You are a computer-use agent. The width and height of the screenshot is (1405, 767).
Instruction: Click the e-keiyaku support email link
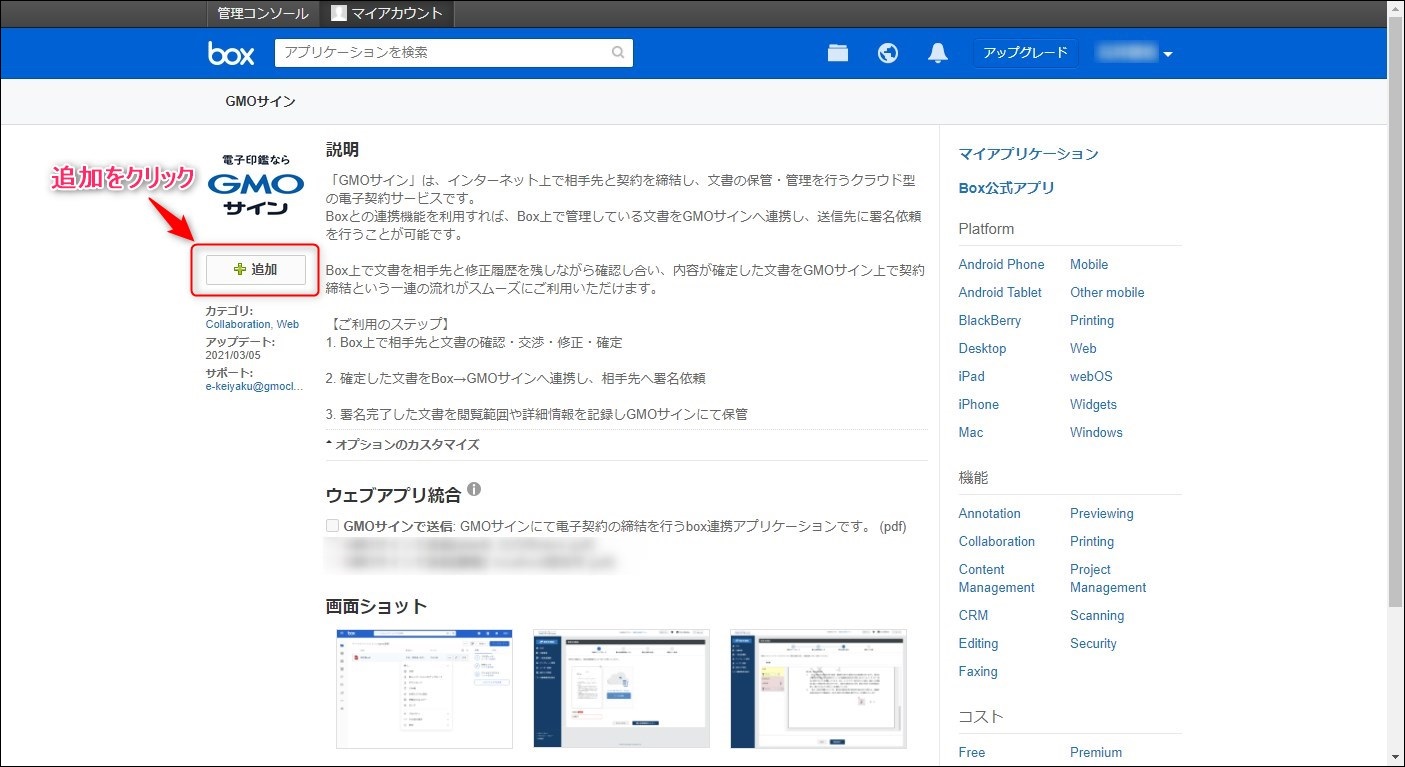pos(254,386)
